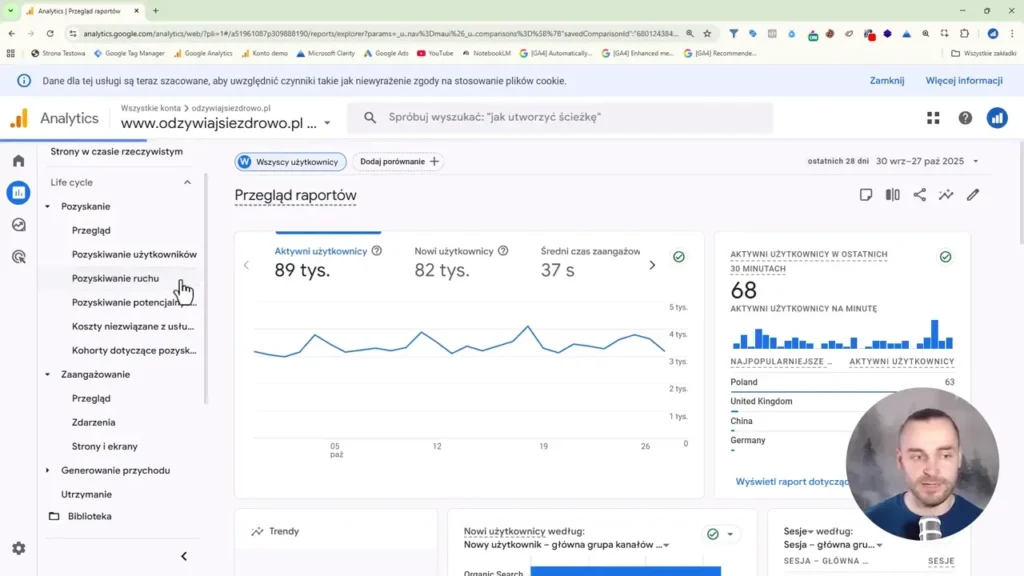Open Pozyskiwanie użytkowników report

pos(134,255)
